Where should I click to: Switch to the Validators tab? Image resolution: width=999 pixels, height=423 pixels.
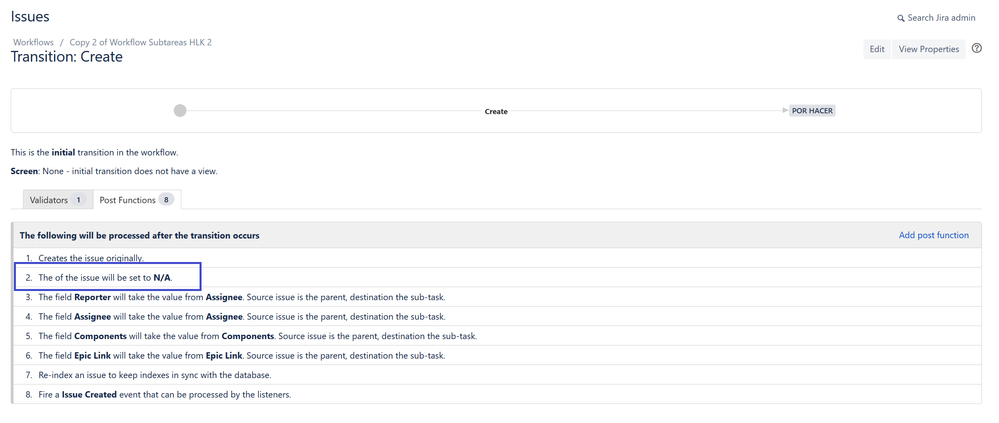tap(58, 200)
